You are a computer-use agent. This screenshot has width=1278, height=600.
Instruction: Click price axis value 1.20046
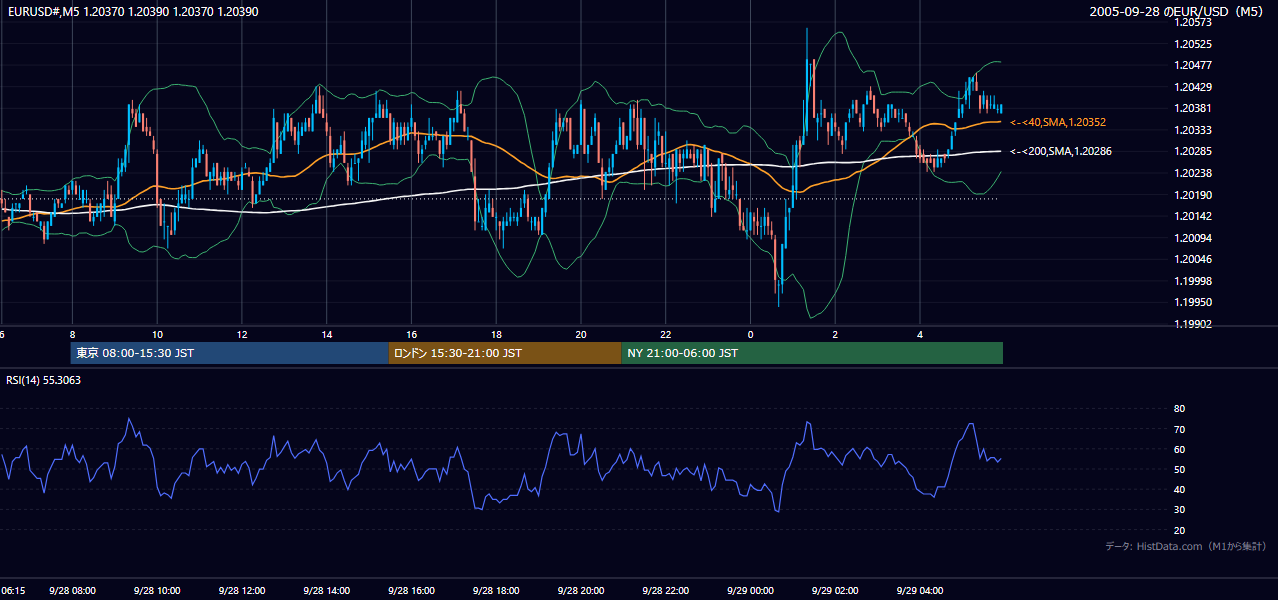(x=1193, y=259)
